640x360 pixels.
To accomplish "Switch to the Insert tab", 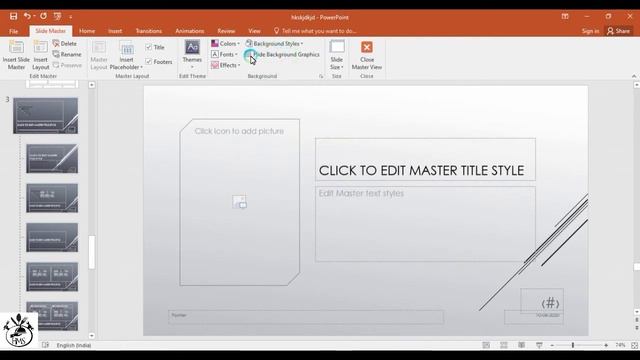I will [x=115, y=31].
